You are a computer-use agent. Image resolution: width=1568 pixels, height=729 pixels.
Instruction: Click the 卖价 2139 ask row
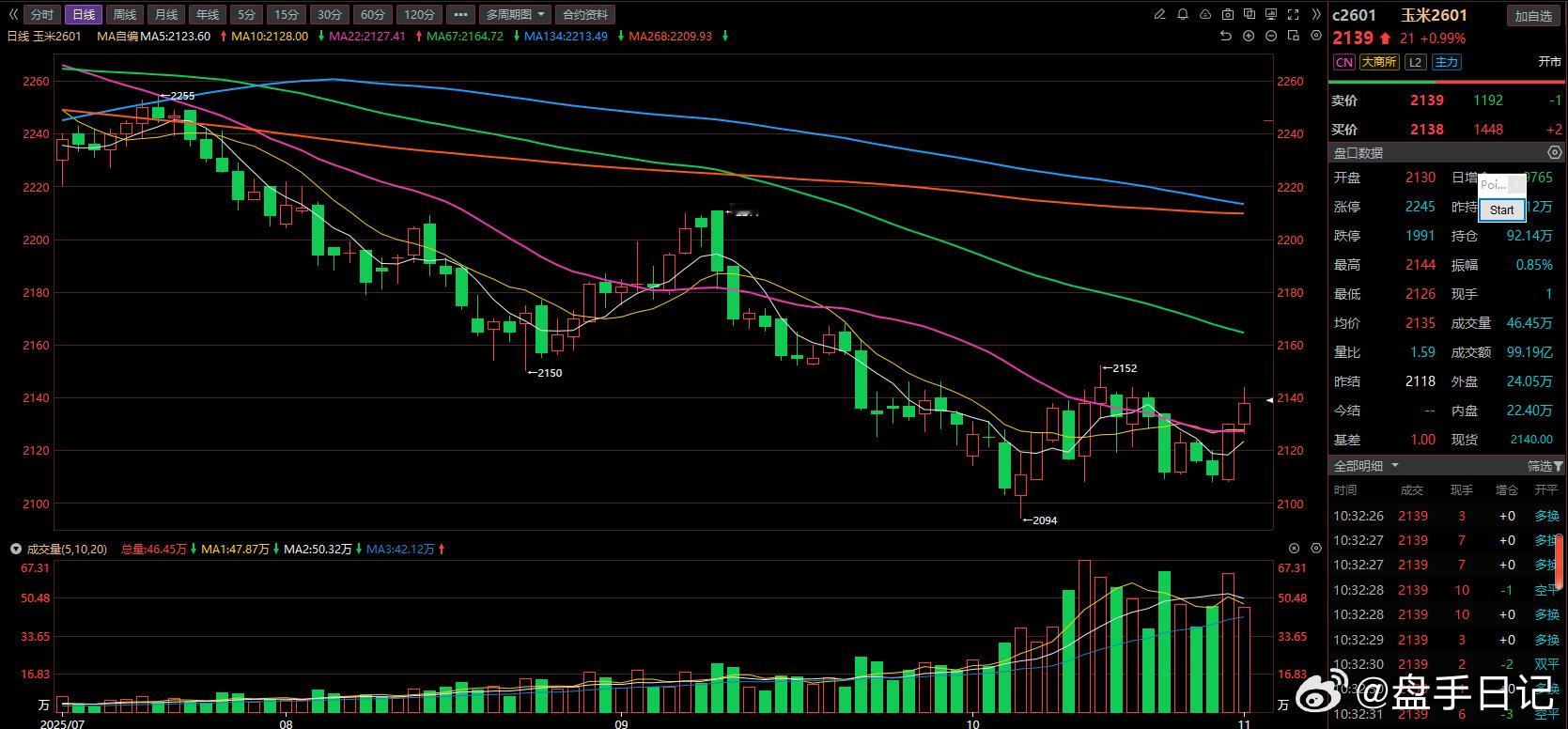coord(1447,101)
